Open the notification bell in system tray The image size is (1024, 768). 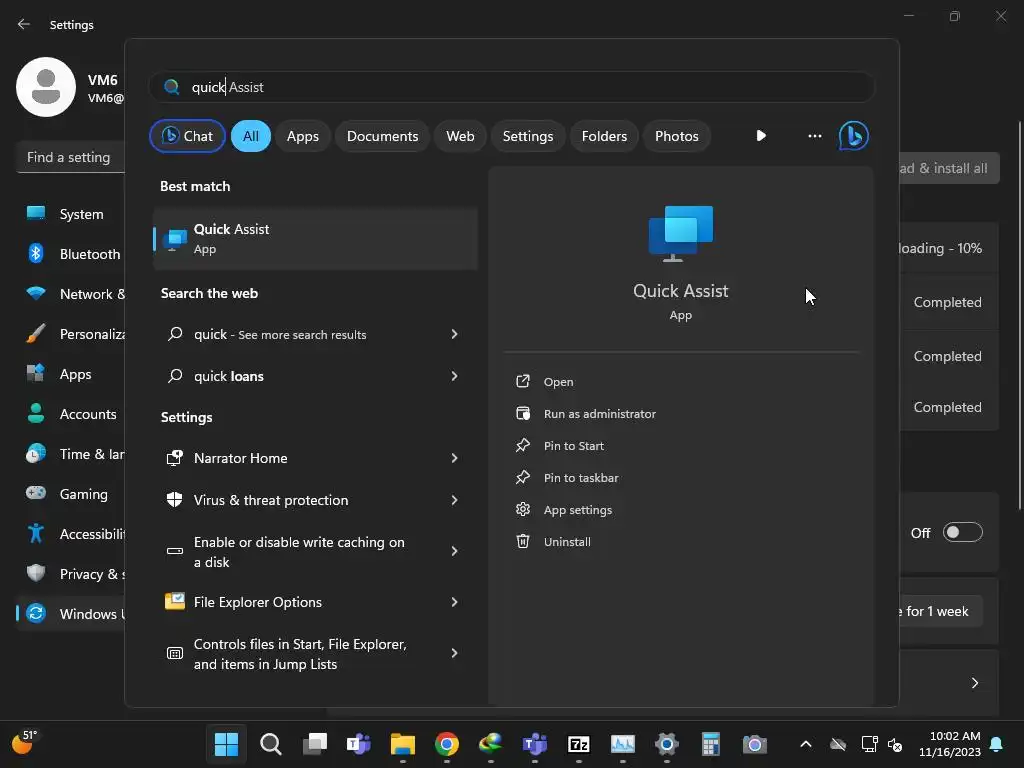pos(997,744)
